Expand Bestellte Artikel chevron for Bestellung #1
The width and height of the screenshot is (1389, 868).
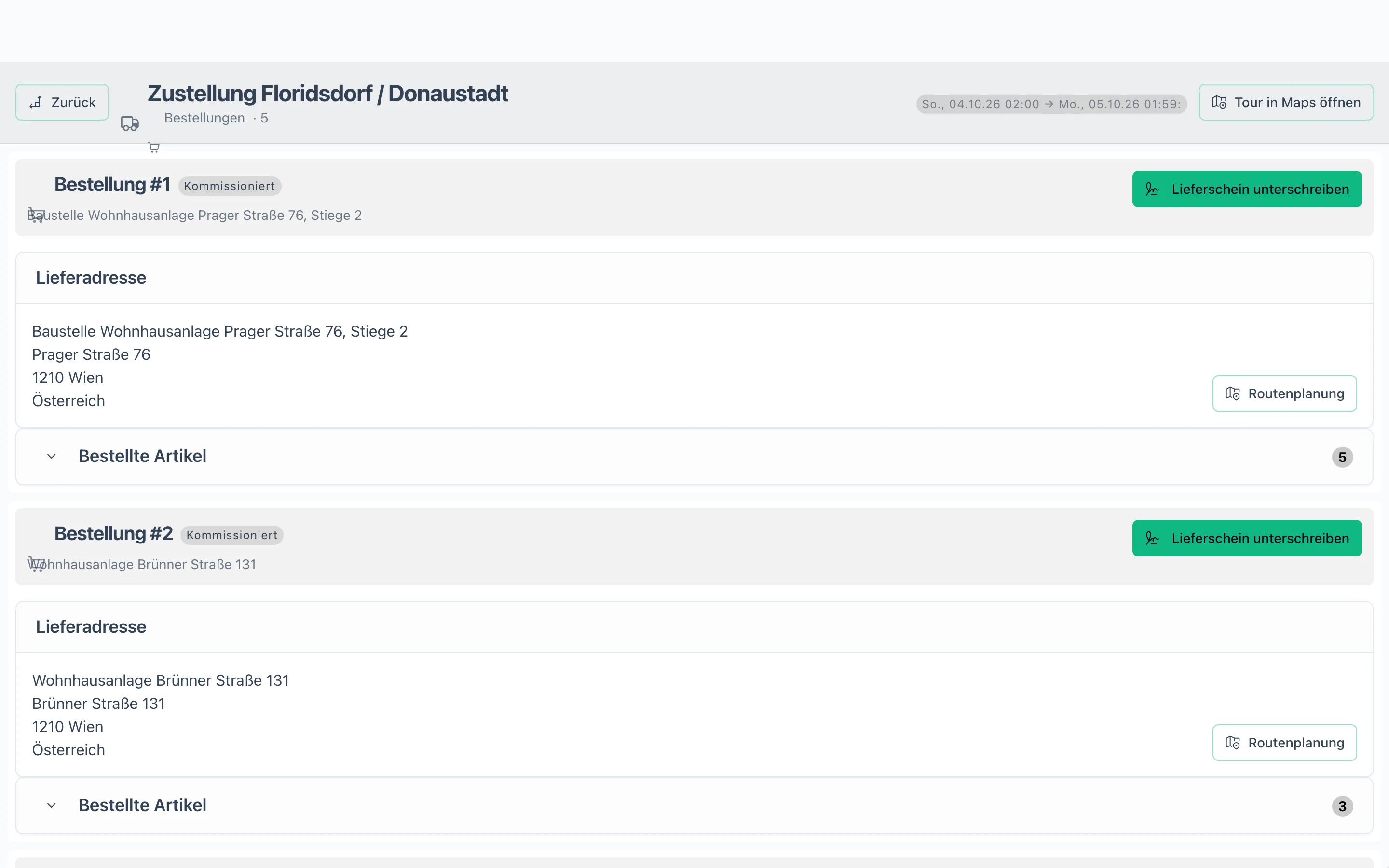[x=52, y=456]
